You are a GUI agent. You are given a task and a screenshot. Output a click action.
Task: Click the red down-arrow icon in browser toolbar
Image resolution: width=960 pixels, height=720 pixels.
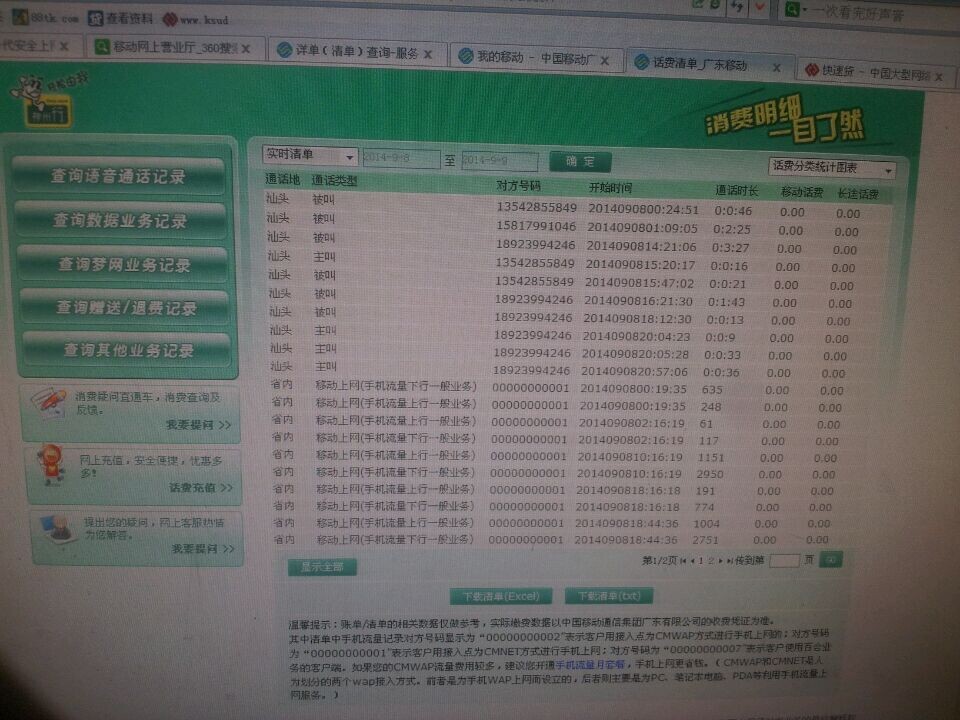[x=760, y=7]
